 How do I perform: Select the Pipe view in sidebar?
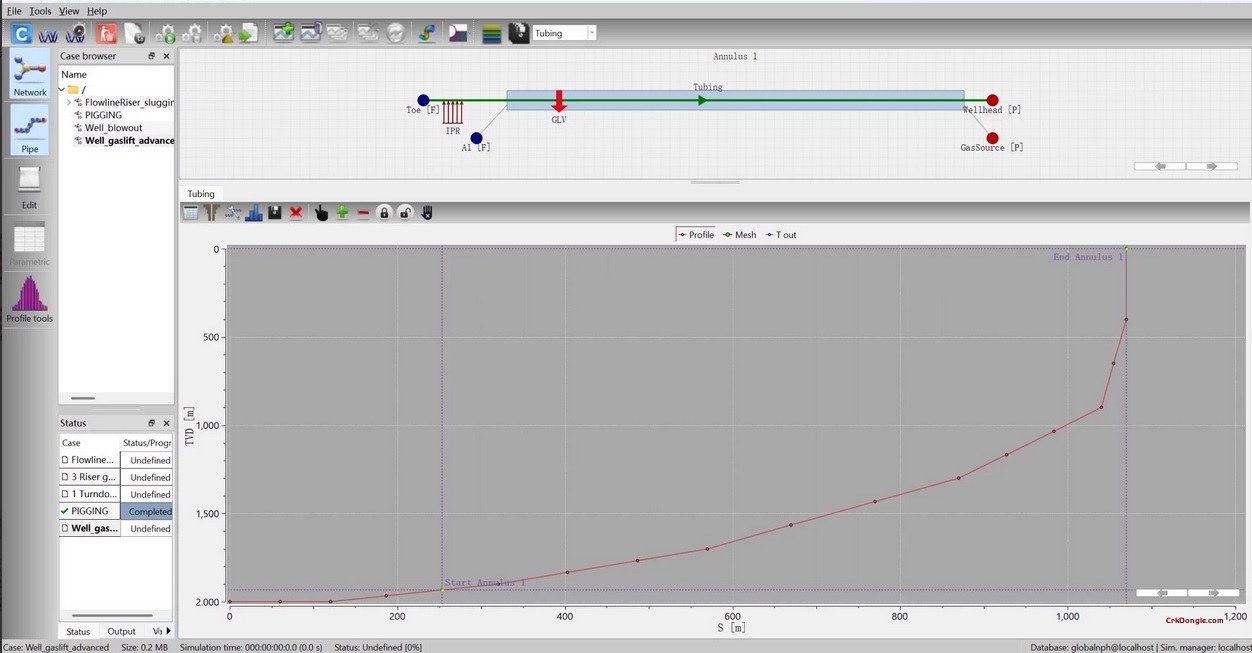[30, 130]
